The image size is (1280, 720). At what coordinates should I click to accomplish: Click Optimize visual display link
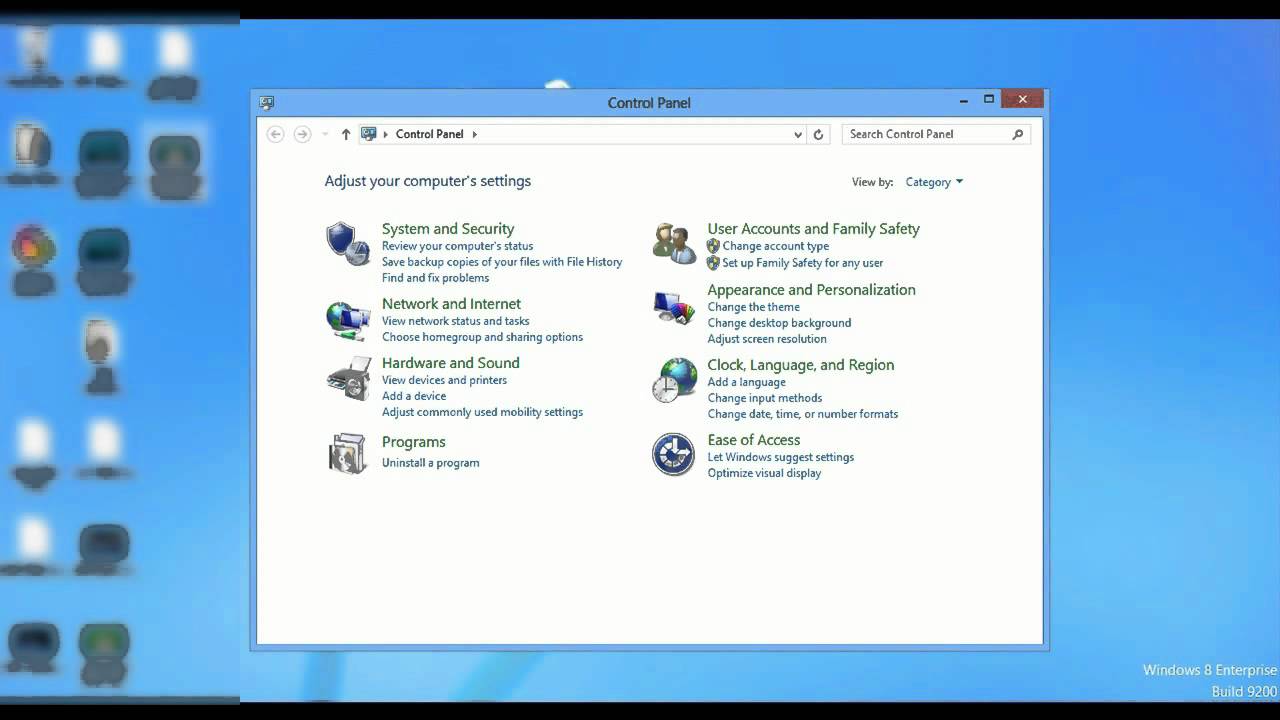[764, 473]
